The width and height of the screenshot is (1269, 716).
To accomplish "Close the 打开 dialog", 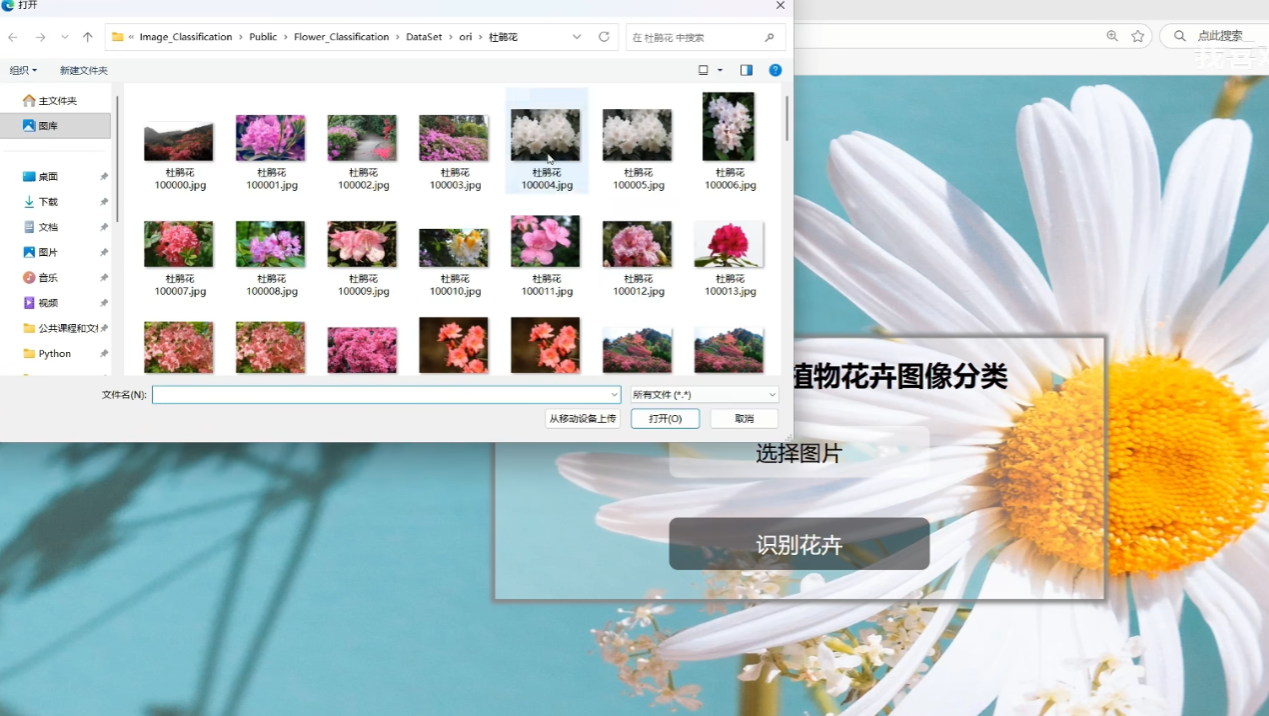I will coord(780,6).
